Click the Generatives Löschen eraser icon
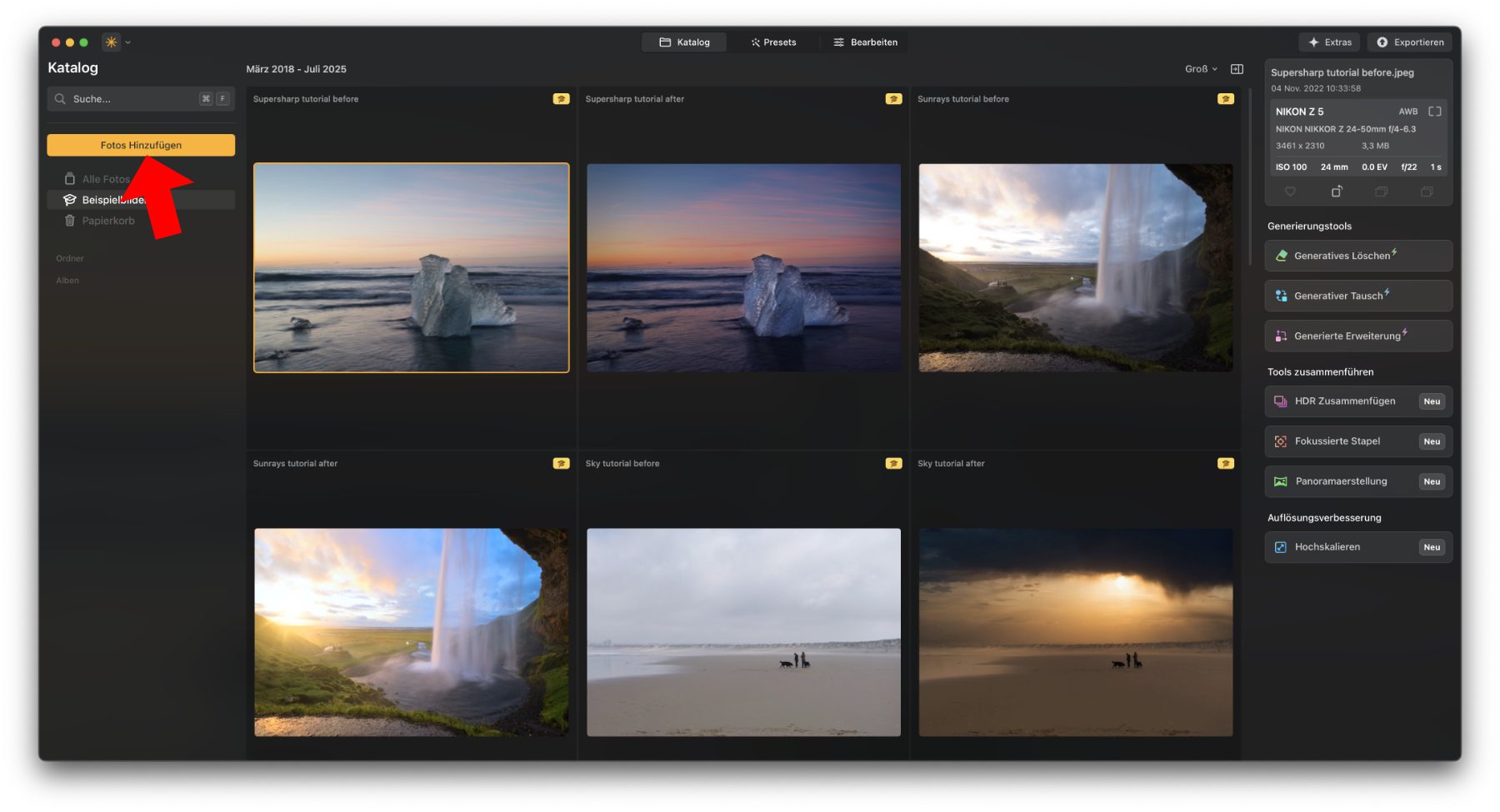 tap(1282, 256)
